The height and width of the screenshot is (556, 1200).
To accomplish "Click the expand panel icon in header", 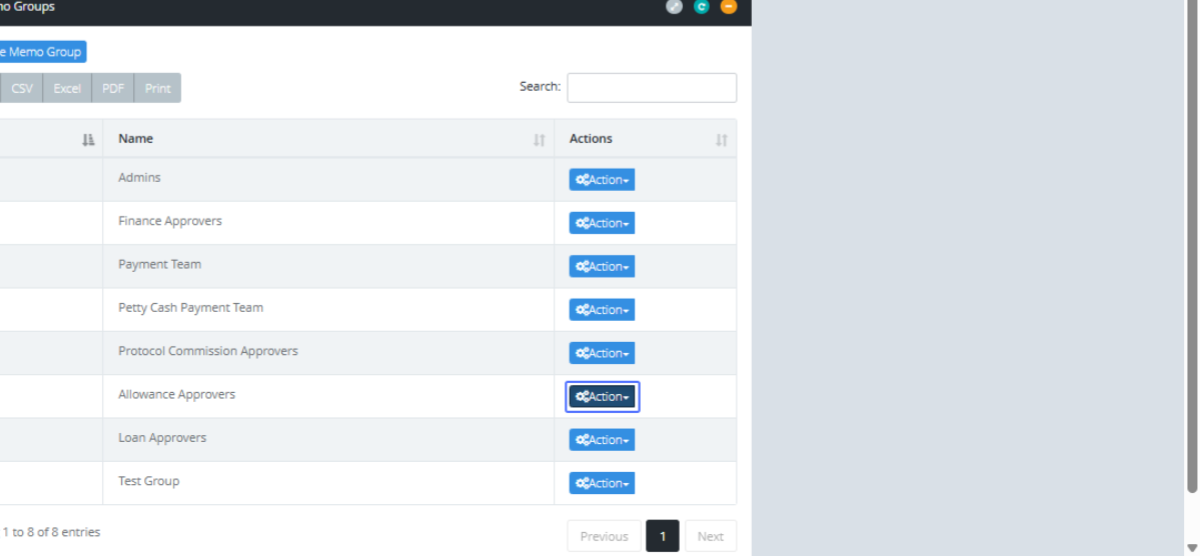I will [675, 7].
